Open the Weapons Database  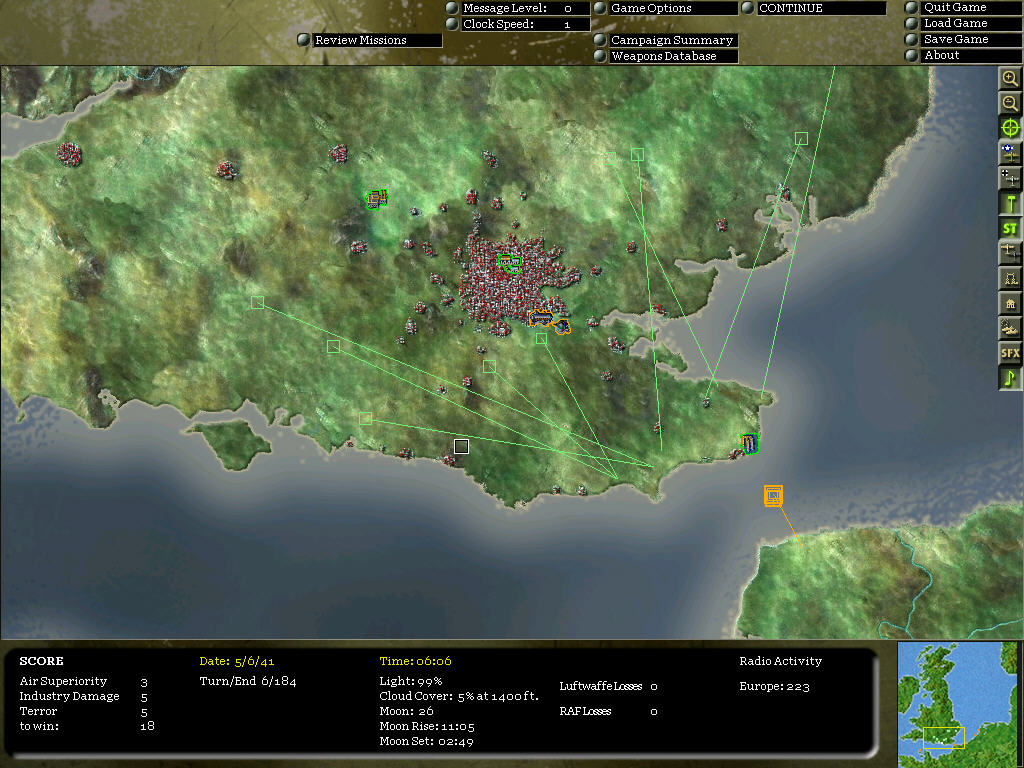[673, 56]
